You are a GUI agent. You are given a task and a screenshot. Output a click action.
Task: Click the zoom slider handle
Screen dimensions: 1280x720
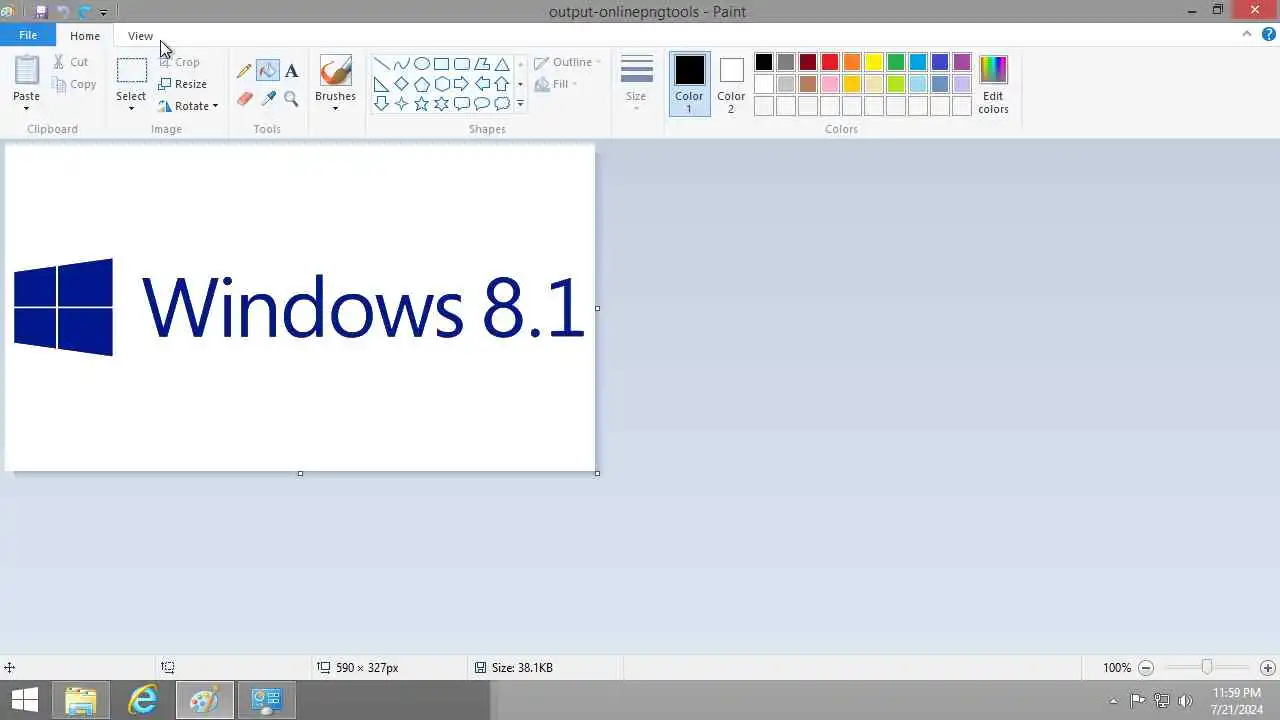point(1207,667)
